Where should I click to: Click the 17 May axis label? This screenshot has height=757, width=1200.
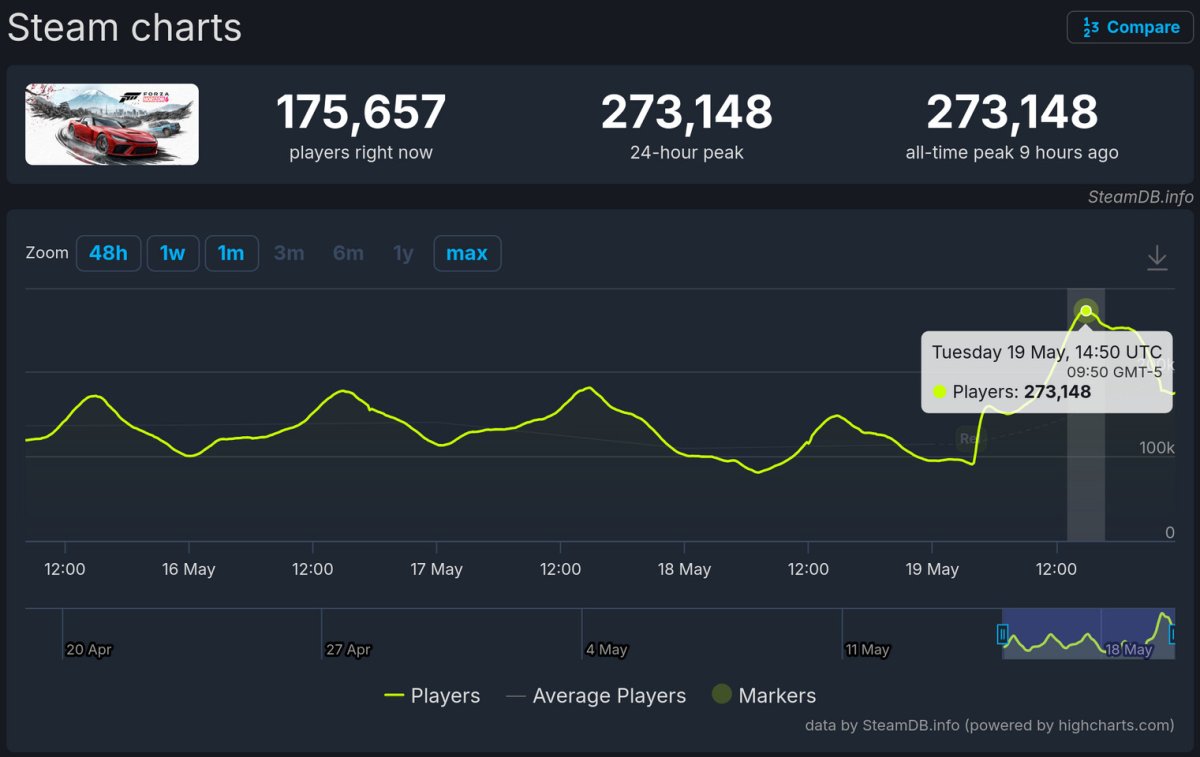pos(436,569)
